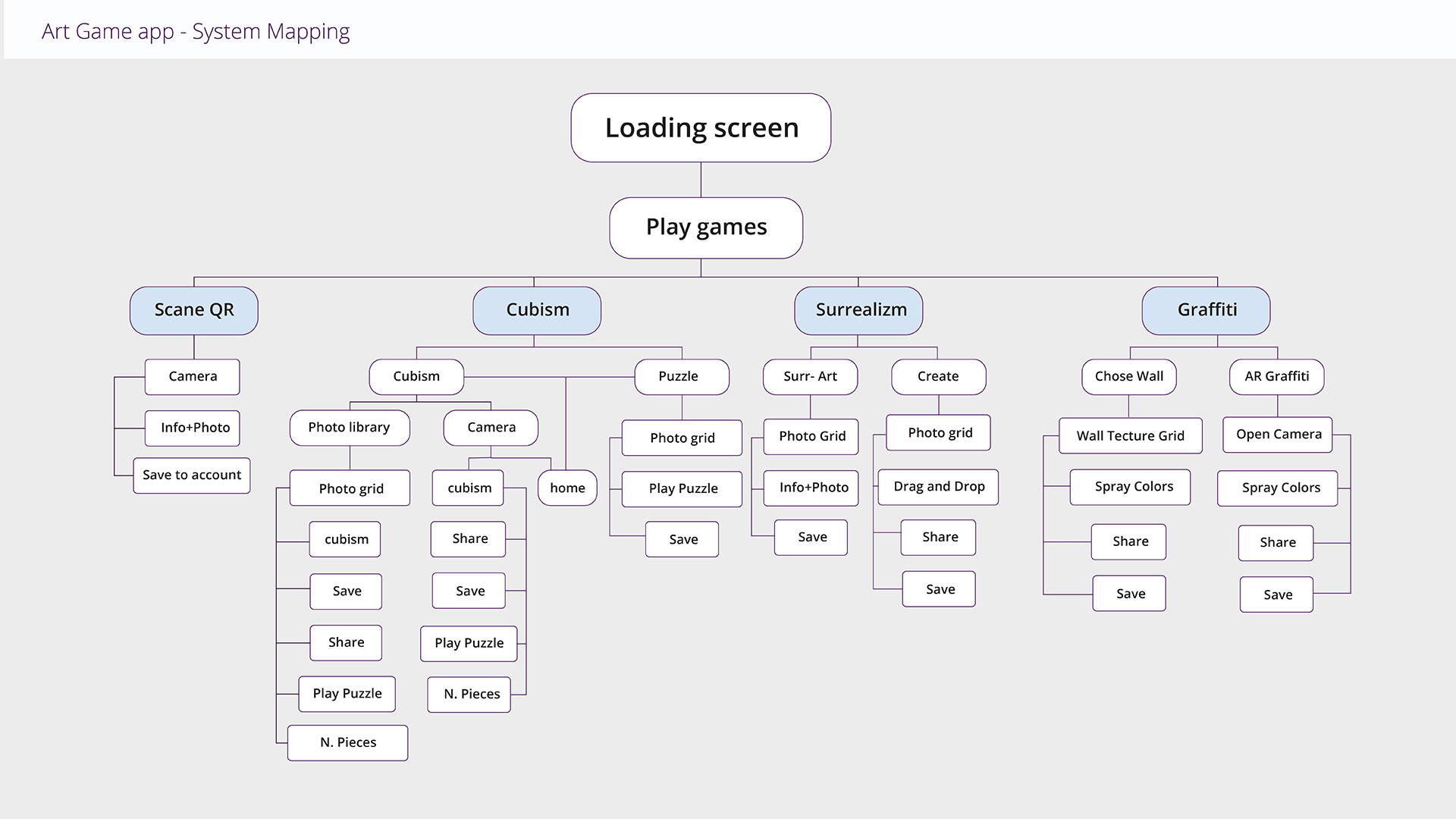Image resolution: width=1456 pixels, height=819 pixels.
Task: Select the Create node
Action: click(939, 377)
